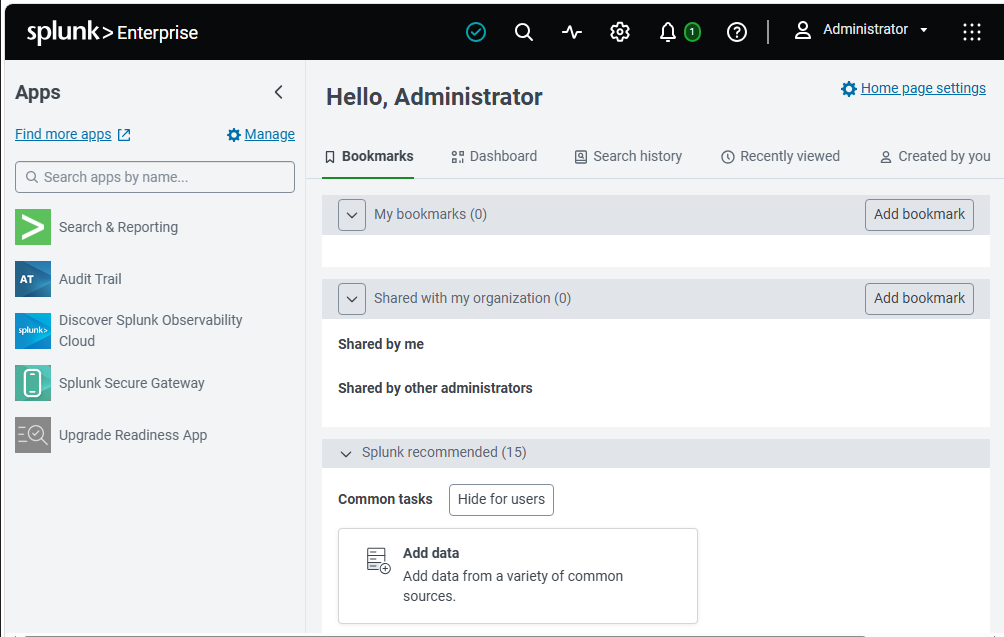Collapse Shared with my organization chevron
This screenshot has height=637, width=1004.
pyautogui.click(x=352, y=299)
